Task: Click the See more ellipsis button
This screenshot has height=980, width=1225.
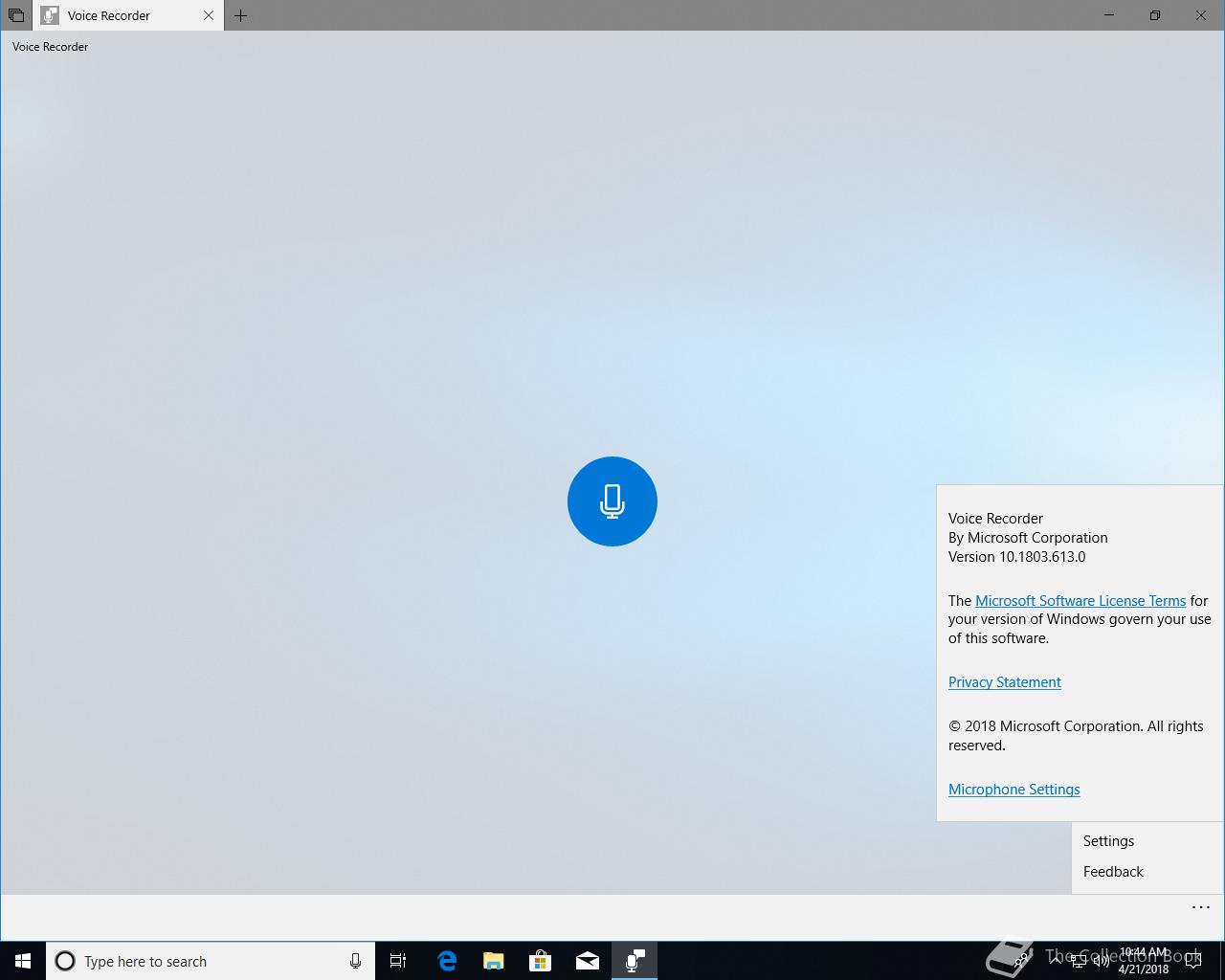Action: tap(1201, 907)
